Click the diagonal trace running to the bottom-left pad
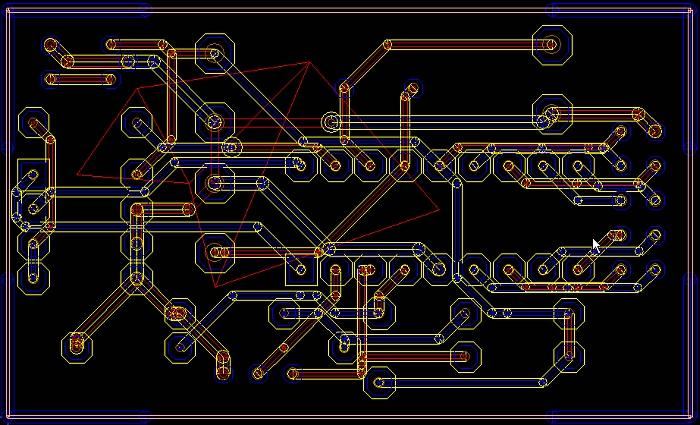 coord(105,313)
